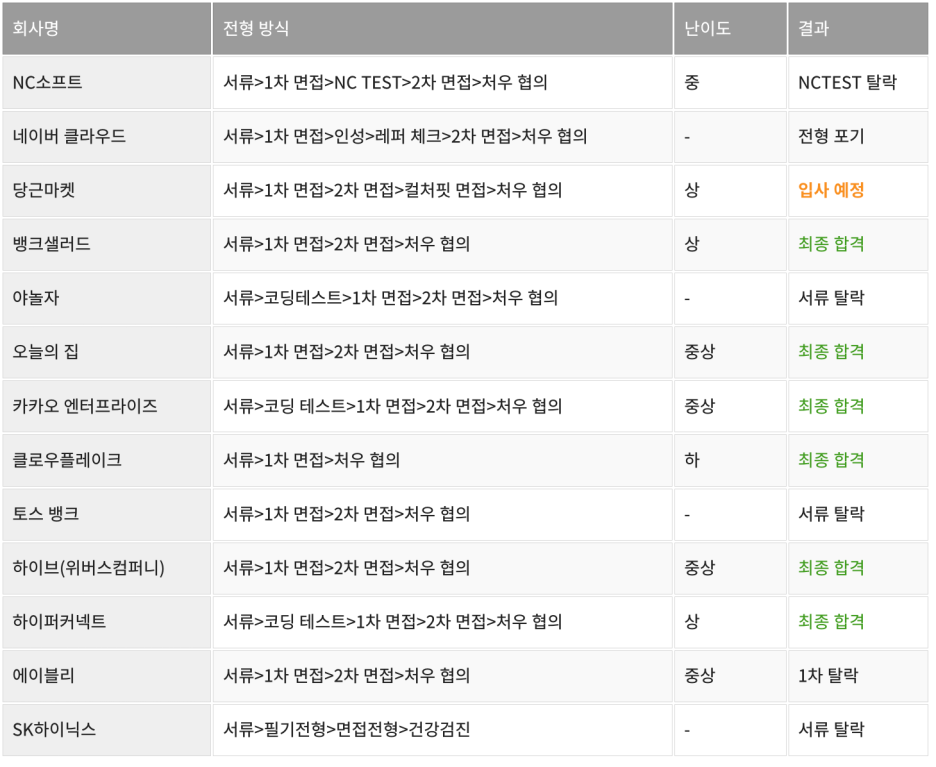Click the 최종 합격 result for 오늘의 집

tap(829, 352)
